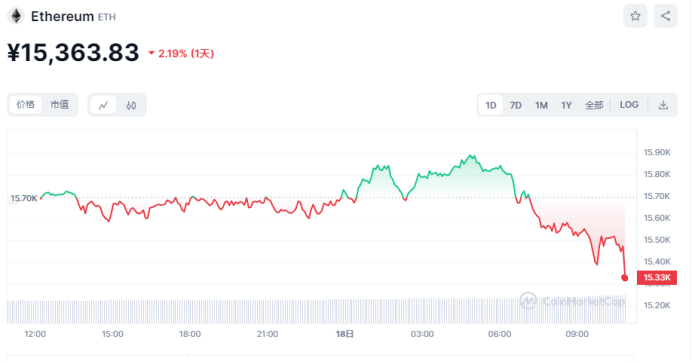
Task: Switch to candlestick chart icon
Action: pos(131,105)
